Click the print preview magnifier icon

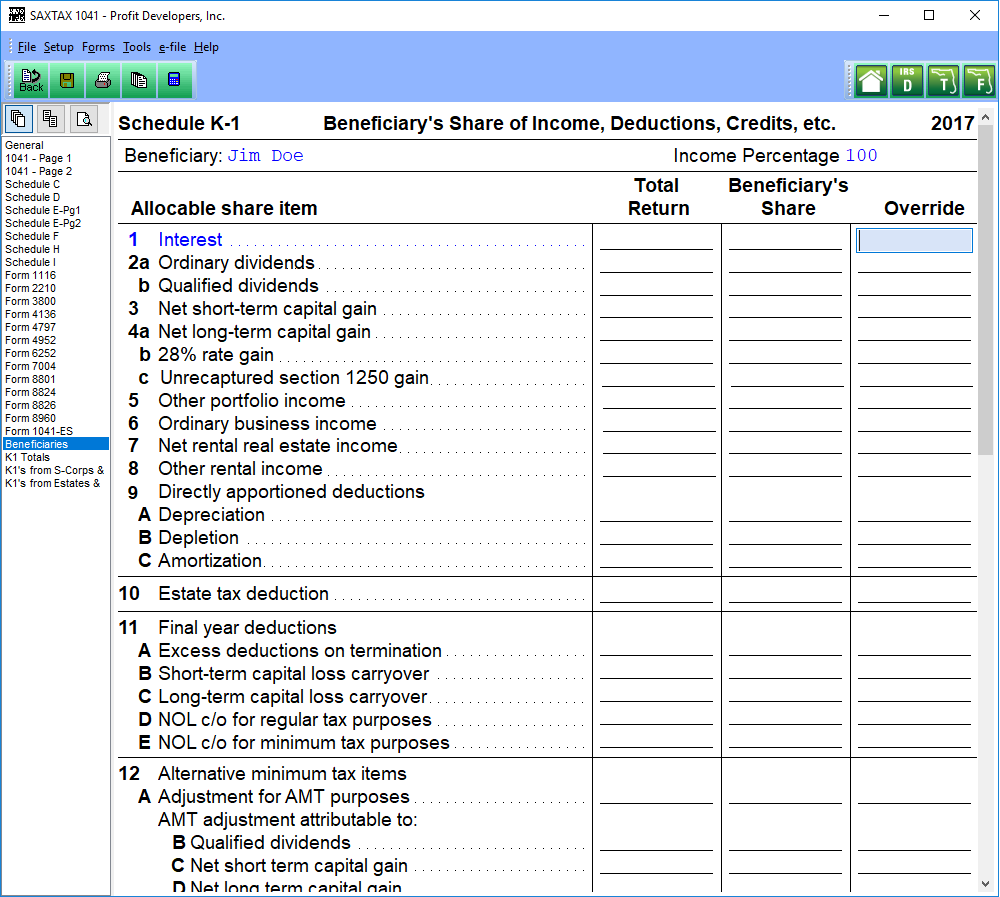tap(84, 119)
